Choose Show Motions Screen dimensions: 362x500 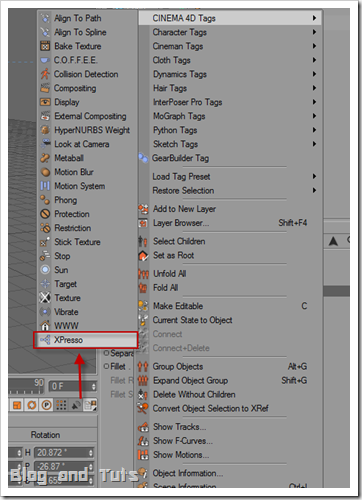click(230, 455)
